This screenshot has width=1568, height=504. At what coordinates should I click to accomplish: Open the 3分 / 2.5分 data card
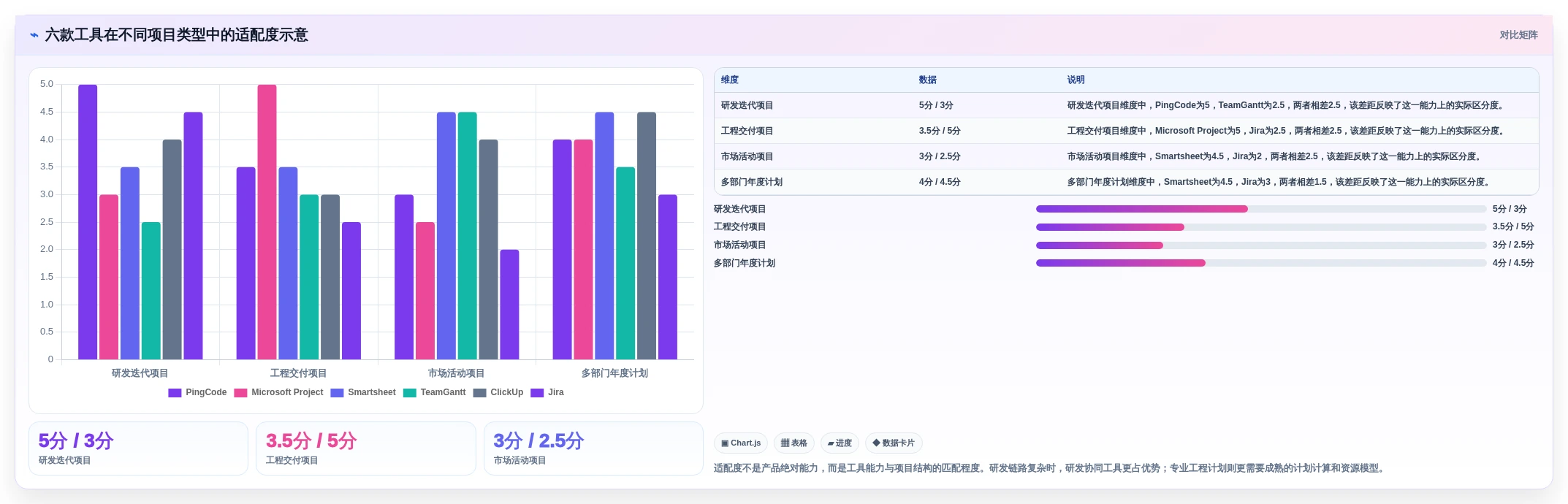[593, 448]
